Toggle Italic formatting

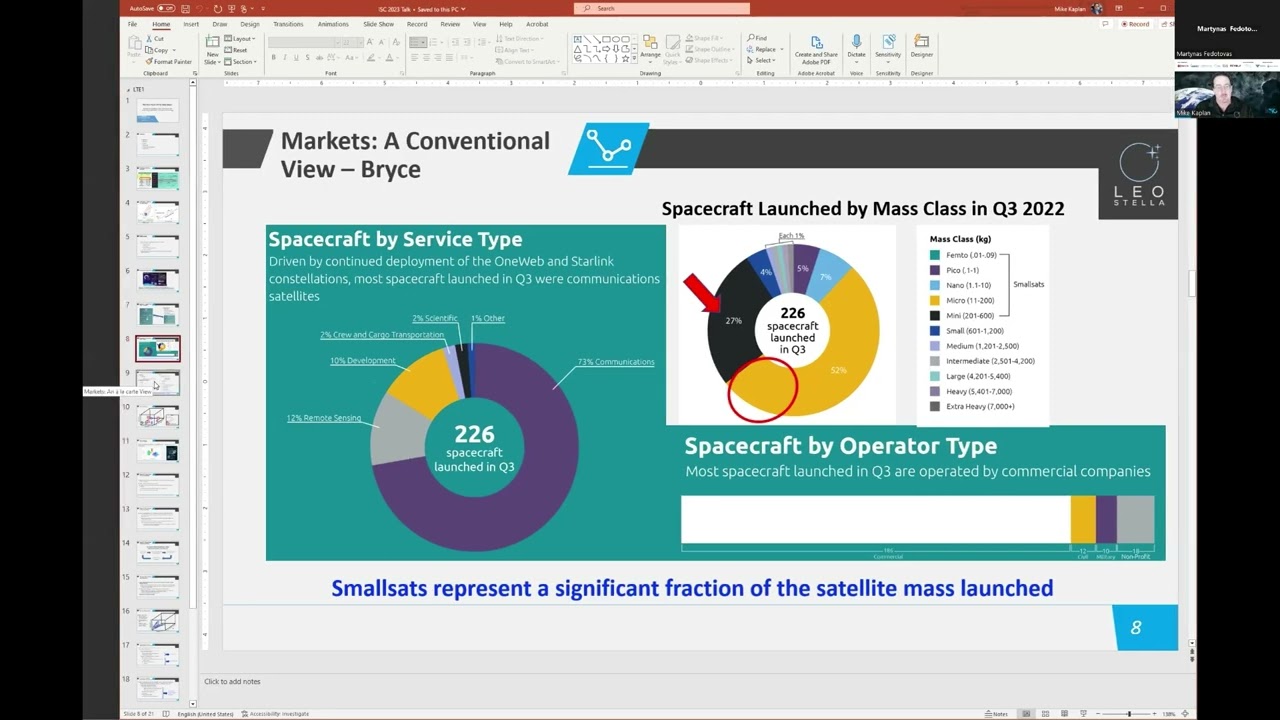pyautogui.click(x=284, y=57)
